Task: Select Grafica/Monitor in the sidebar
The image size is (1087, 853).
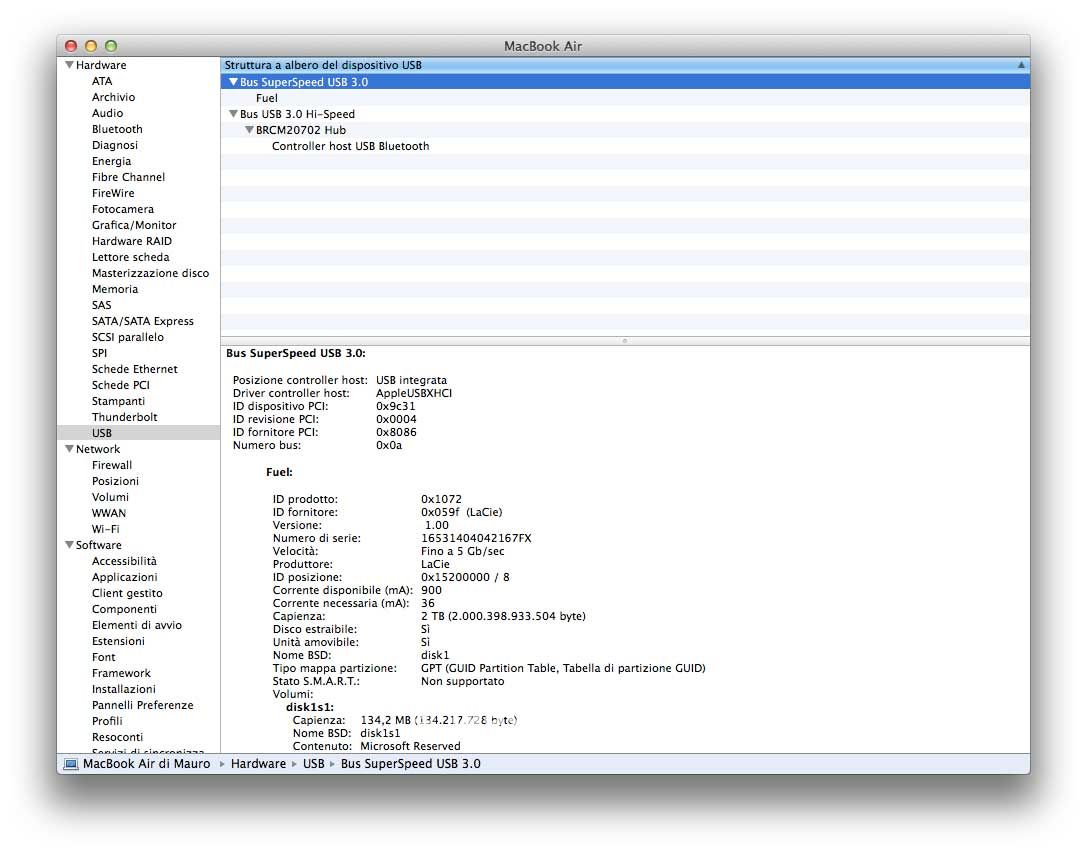Action: 134,225
